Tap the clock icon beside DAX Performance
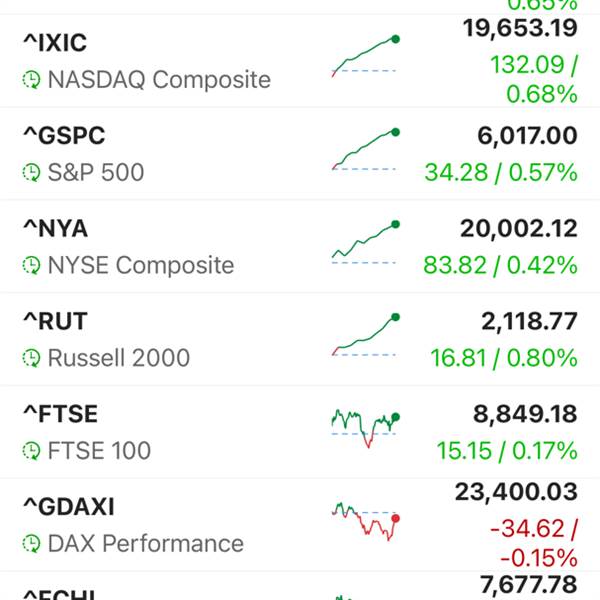600x600 pixels. pos(31,544)
